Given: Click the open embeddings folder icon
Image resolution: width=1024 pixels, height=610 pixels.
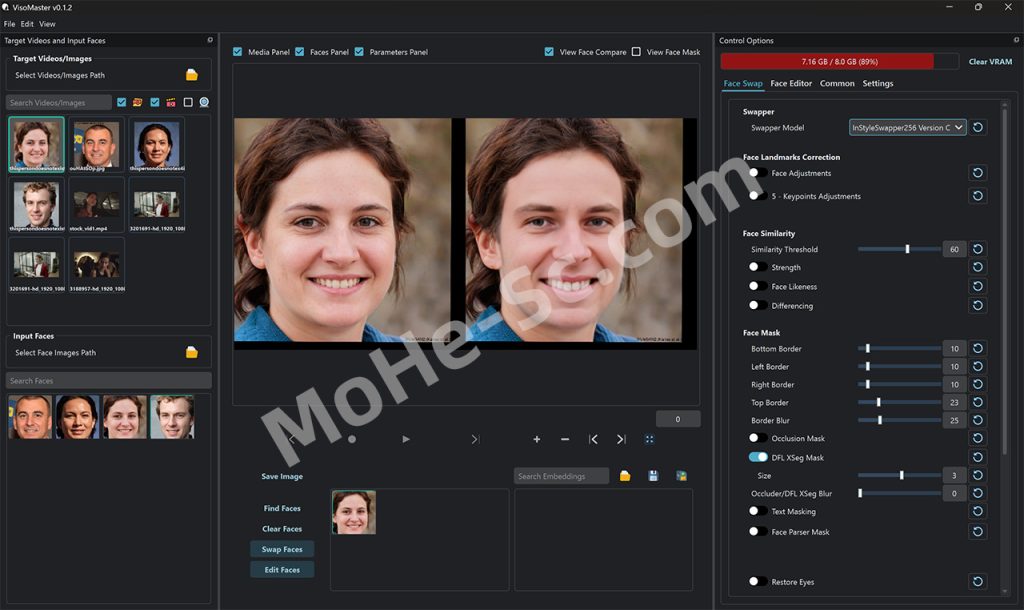Looking at the screenshot, I should [625, 476].
